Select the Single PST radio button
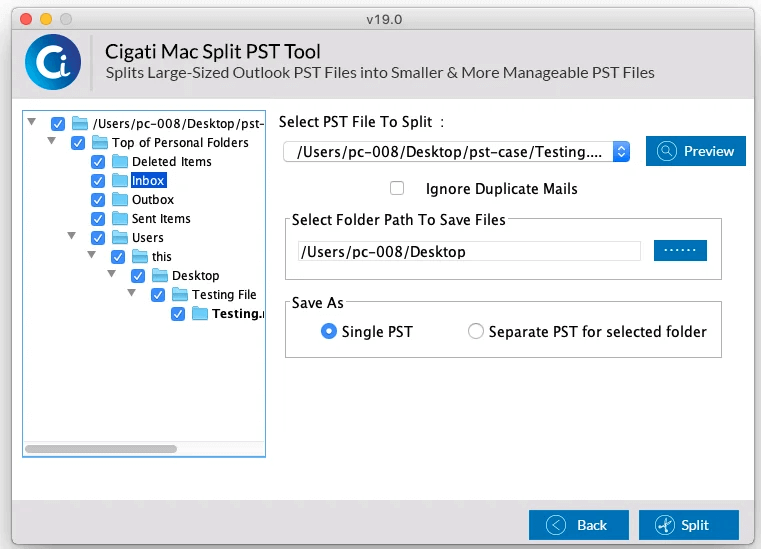The image size is (761, 549). pyautogui.click(x=329, y=332)
